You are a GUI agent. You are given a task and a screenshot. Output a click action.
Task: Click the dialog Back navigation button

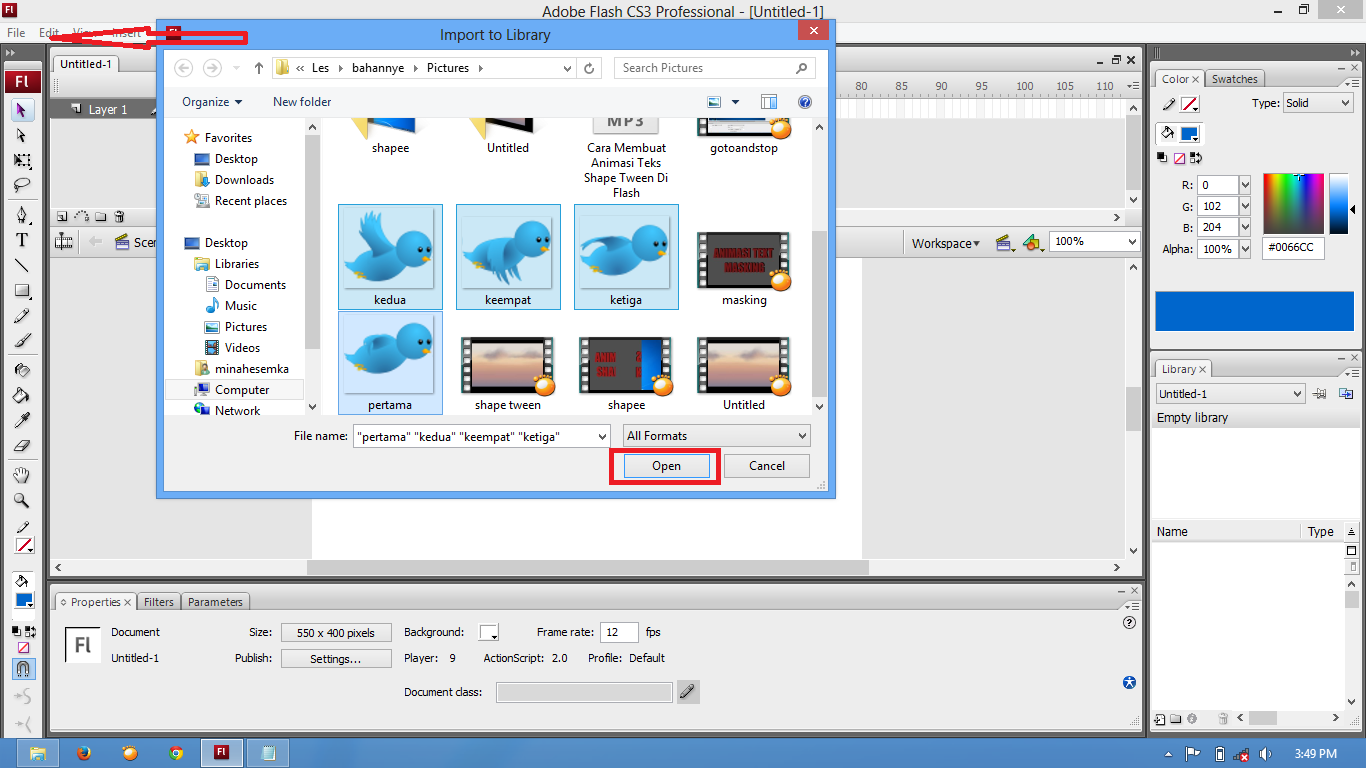[x=183, y=68]
